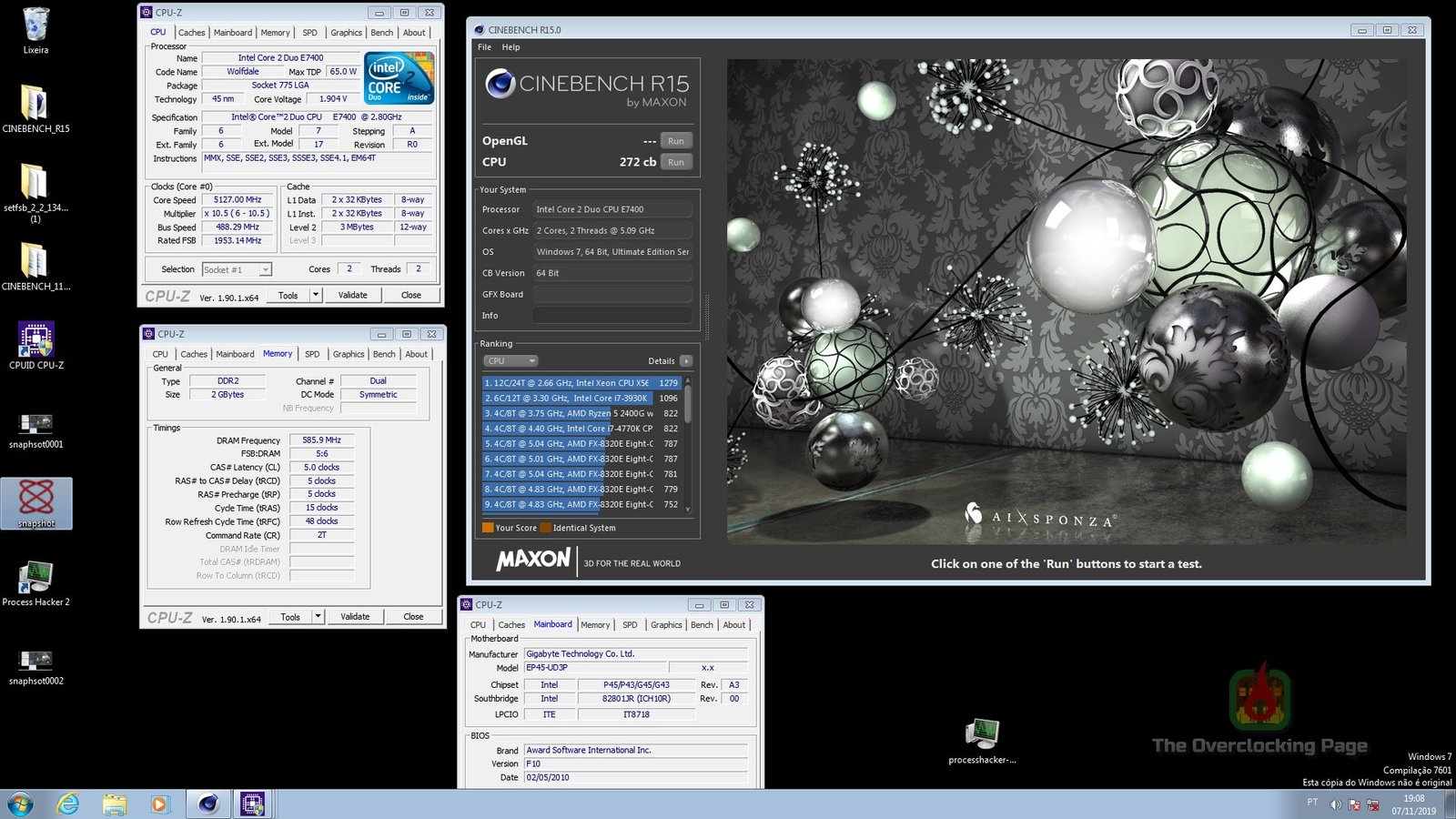
Task: Expand the CPU ranking type dropdown in Cinebench
Action: click(511, 361)
